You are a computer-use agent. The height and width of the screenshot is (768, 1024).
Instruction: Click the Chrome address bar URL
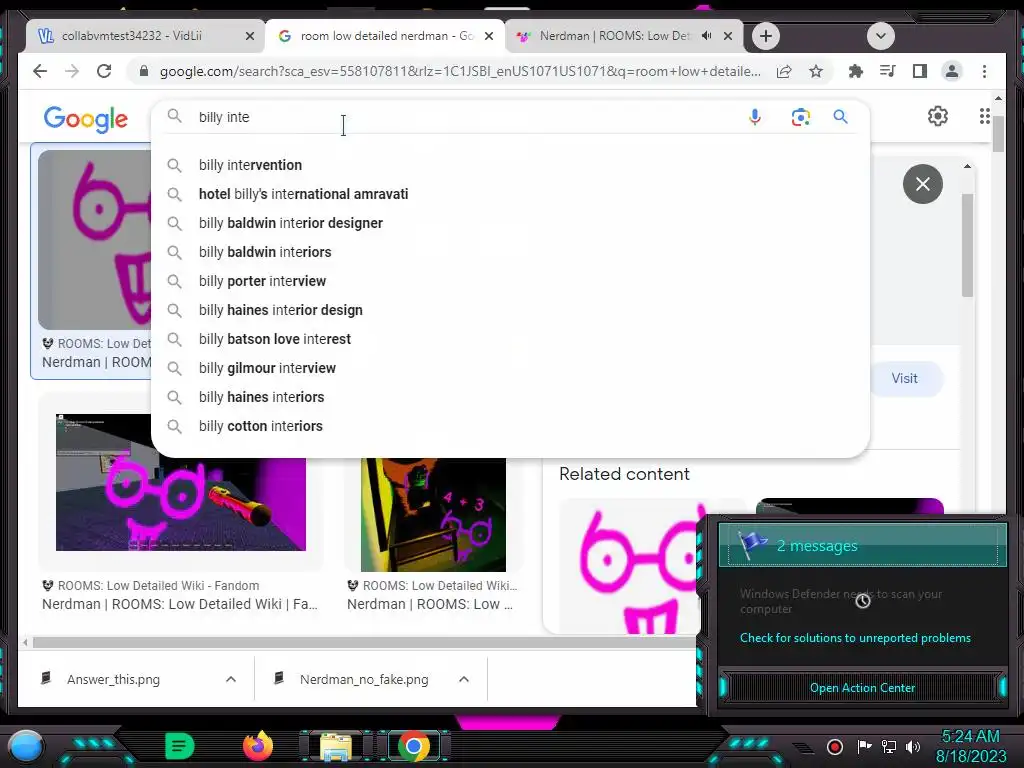pos(460,71)
